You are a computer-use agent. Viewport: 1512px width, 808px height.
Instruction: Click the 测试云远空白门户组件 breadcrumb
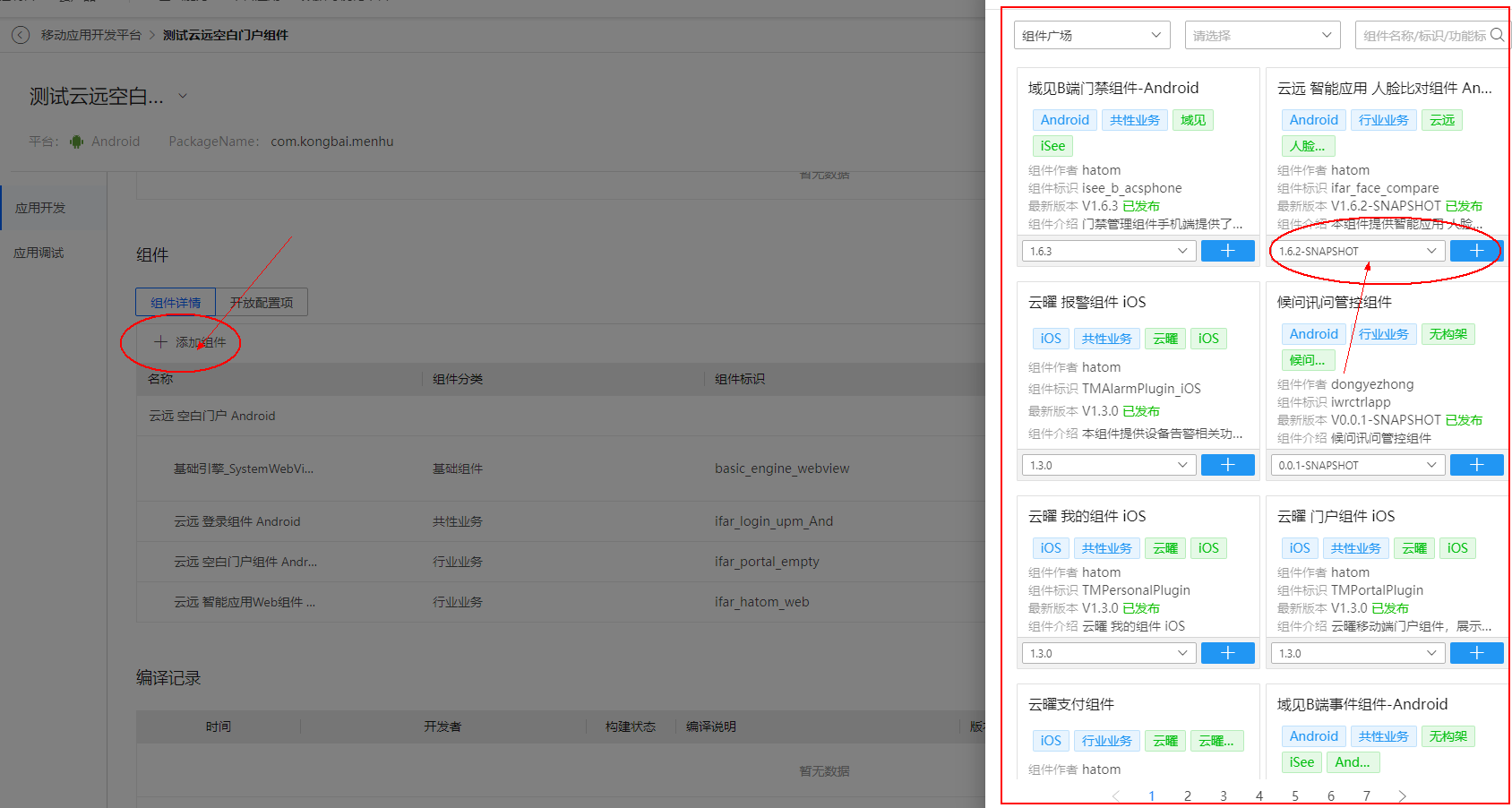[226, 35]
